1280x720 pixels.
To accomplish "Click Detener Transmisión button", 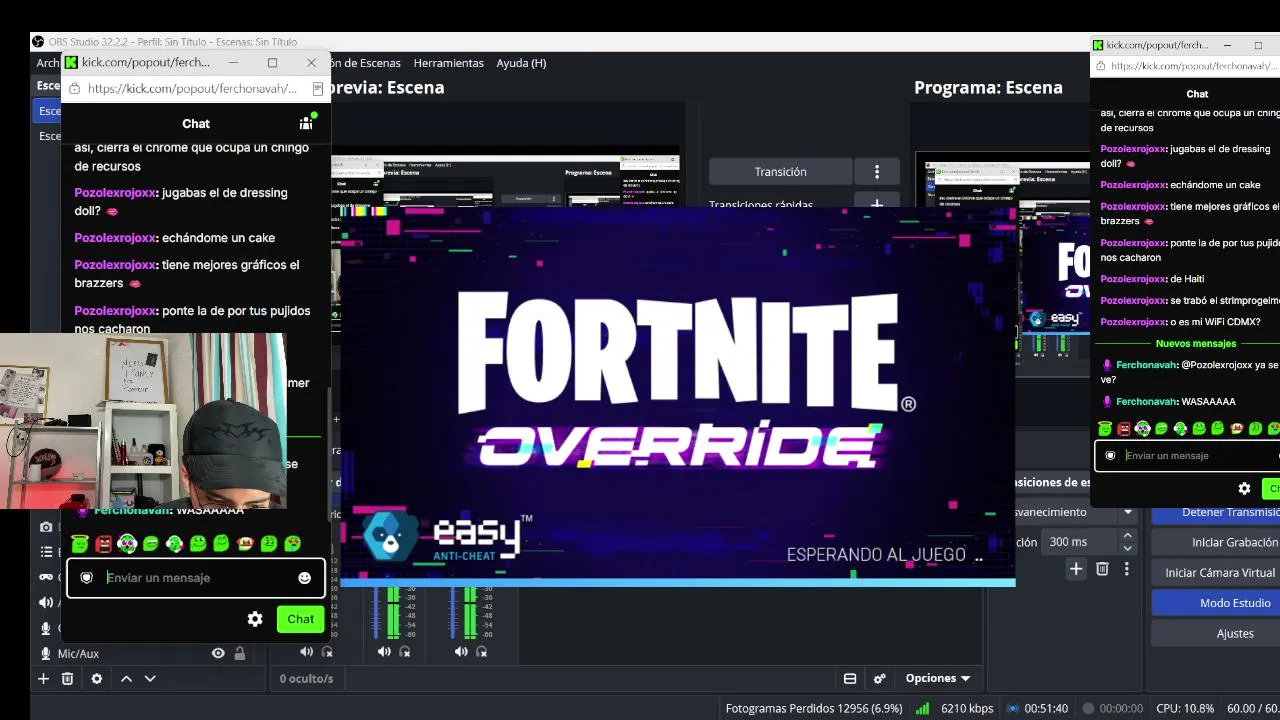I will pyautogui.click(x=1216, y=512).
